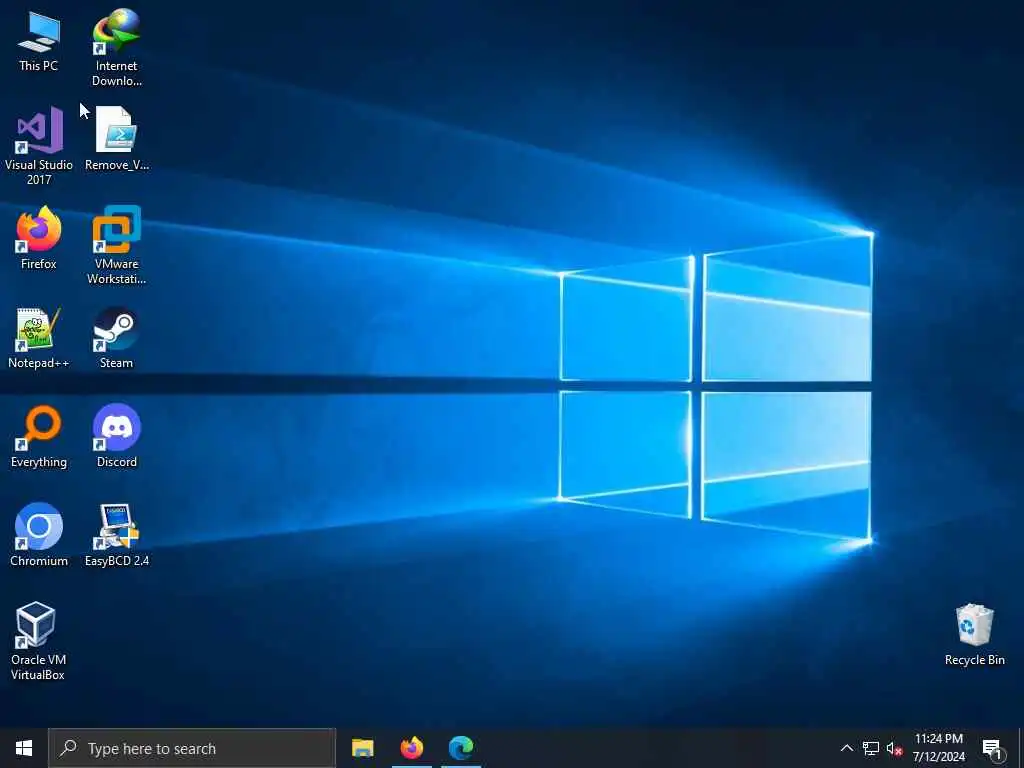
Task: Select the Everything search shortcut
Action: (39, 437)
